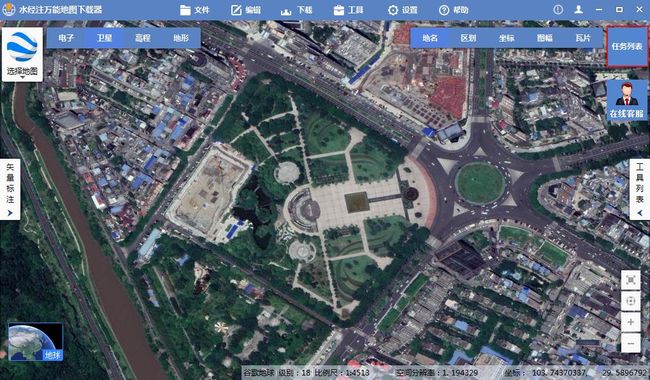Click the app logo icon in title bar
This screenshot has width=650, height=380.
tap(9, 10)
